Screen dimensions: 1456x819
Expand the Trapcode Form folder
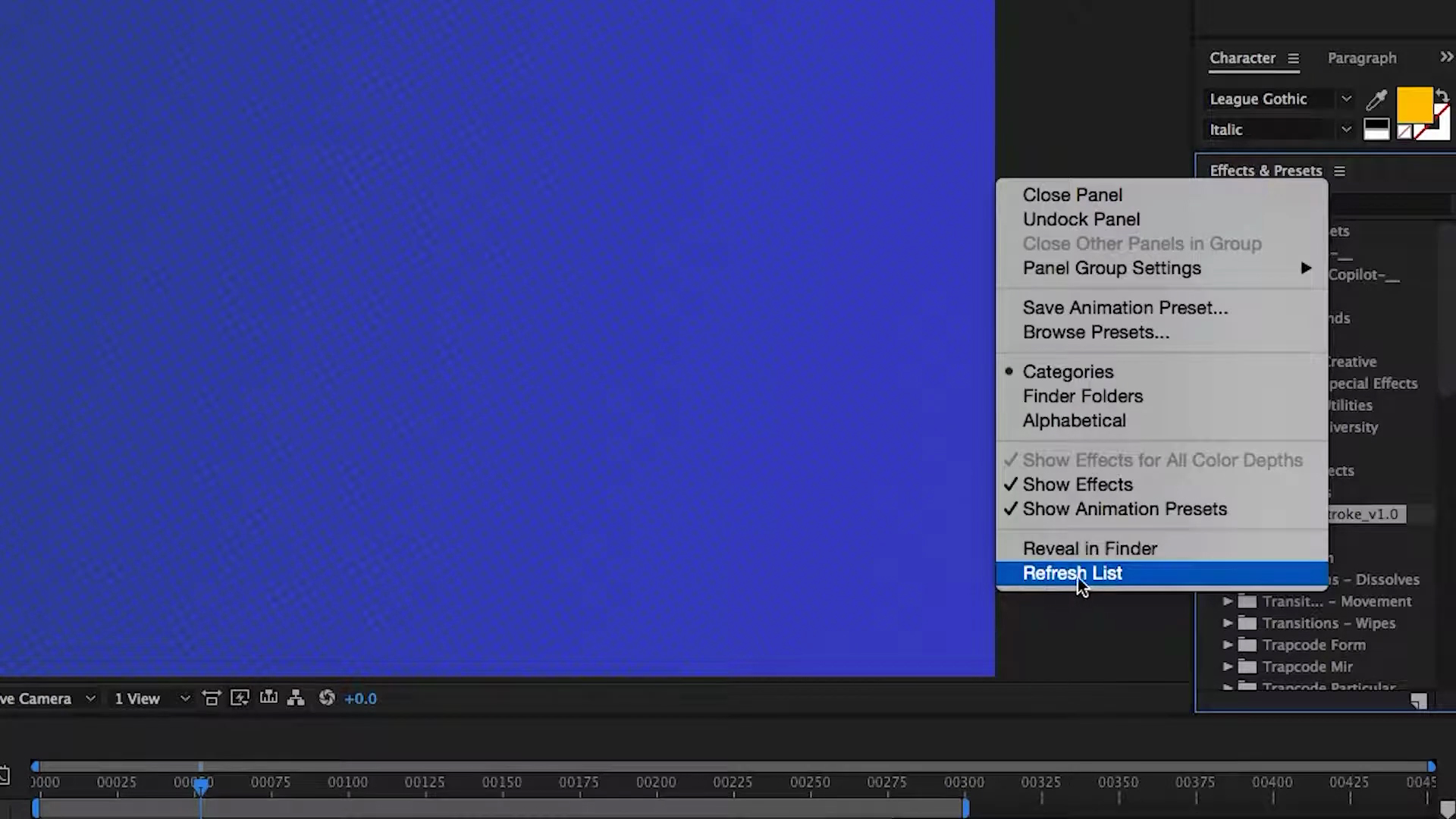click(1227, 645)
